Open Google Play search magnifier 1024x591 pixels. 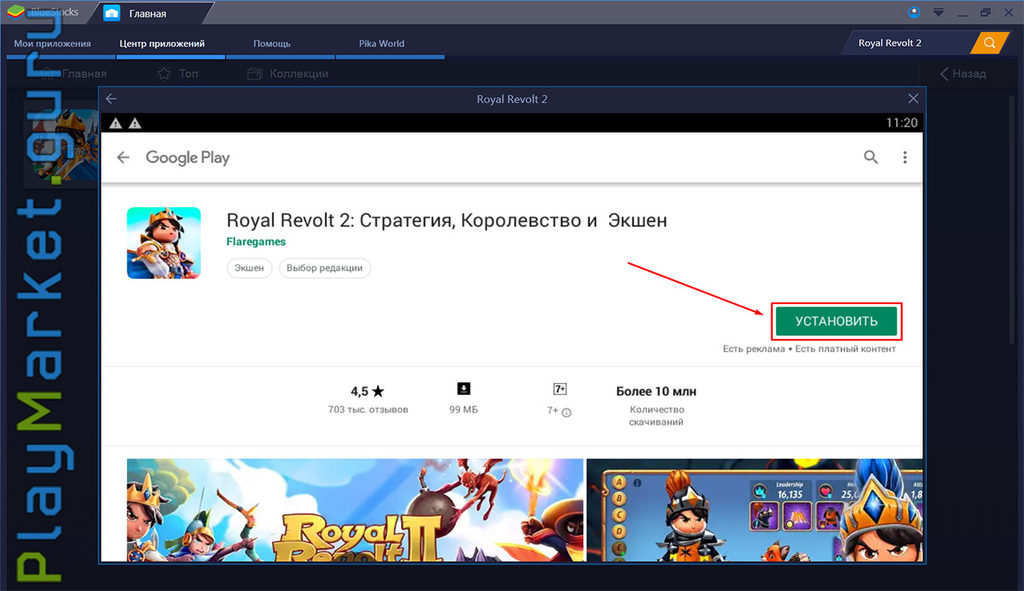[871, 157]
